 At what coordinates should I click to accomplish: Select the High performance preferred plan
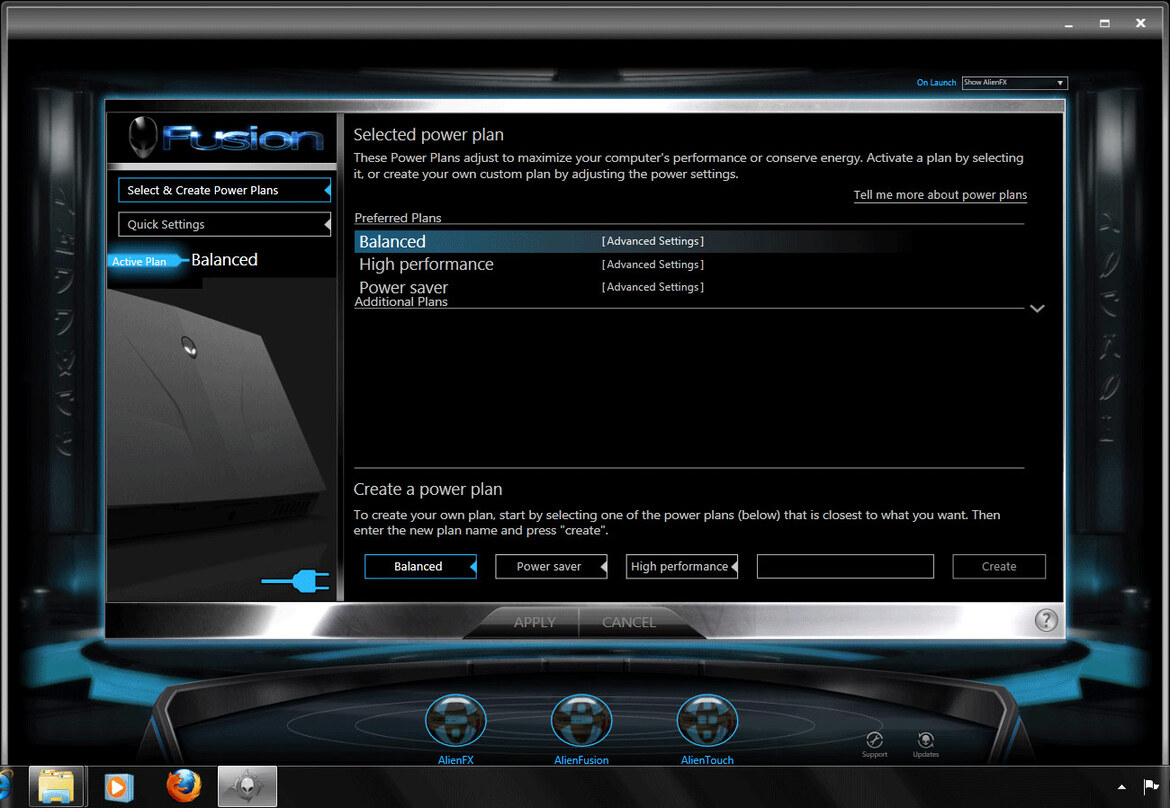(x=426, y=264)
